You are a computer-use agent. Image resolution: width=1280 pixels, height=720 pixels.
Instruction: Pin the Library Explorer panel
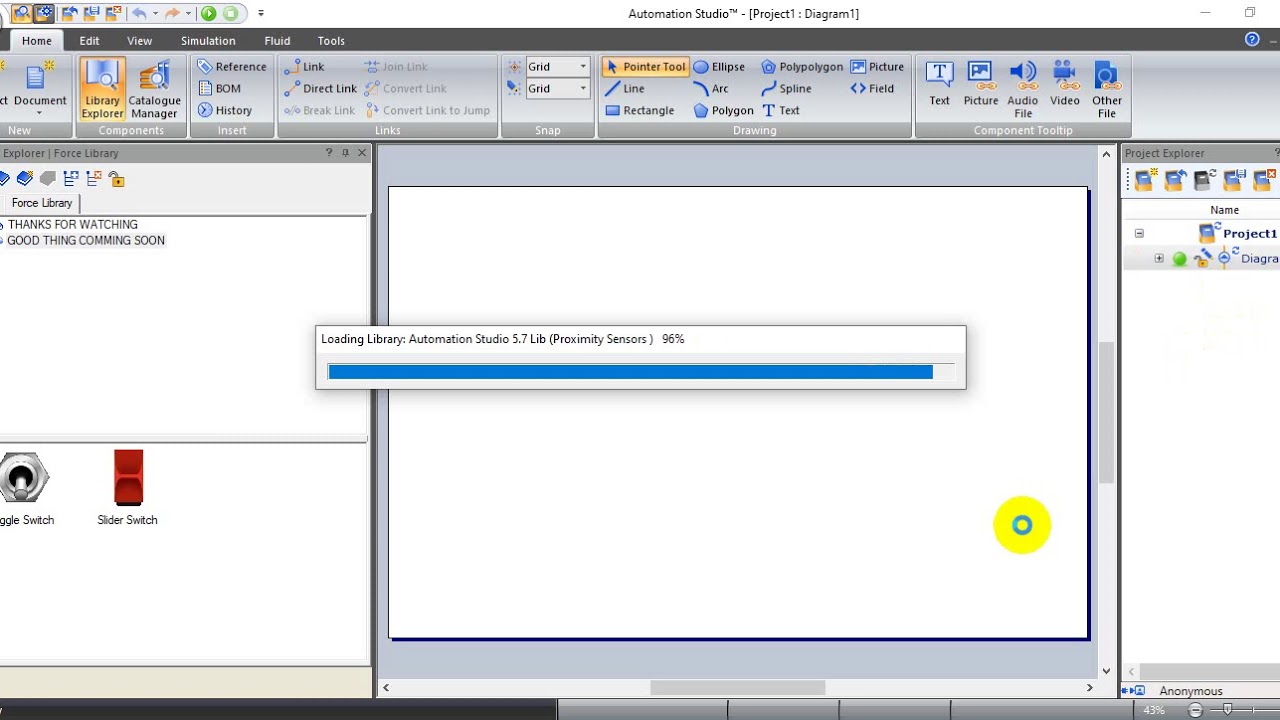345,153
